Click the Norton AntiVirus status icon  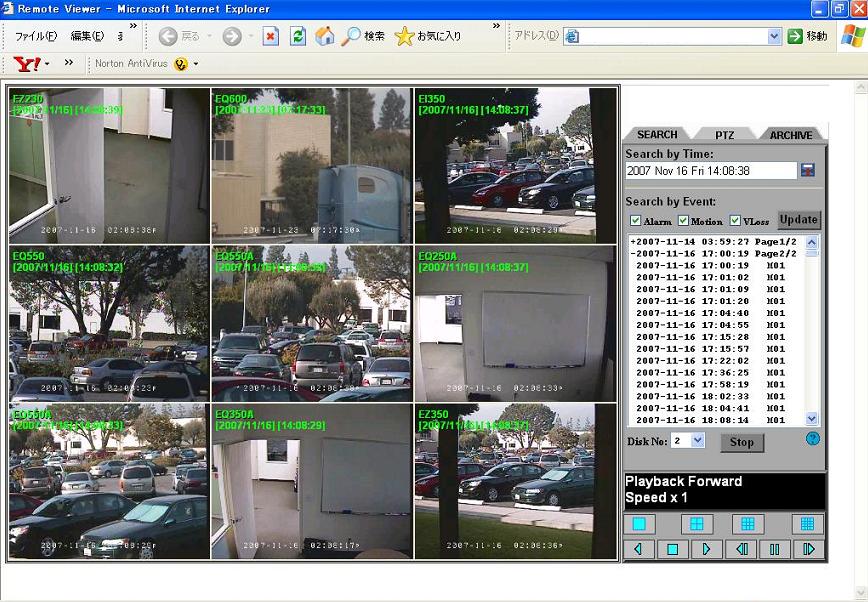(180, 64)
